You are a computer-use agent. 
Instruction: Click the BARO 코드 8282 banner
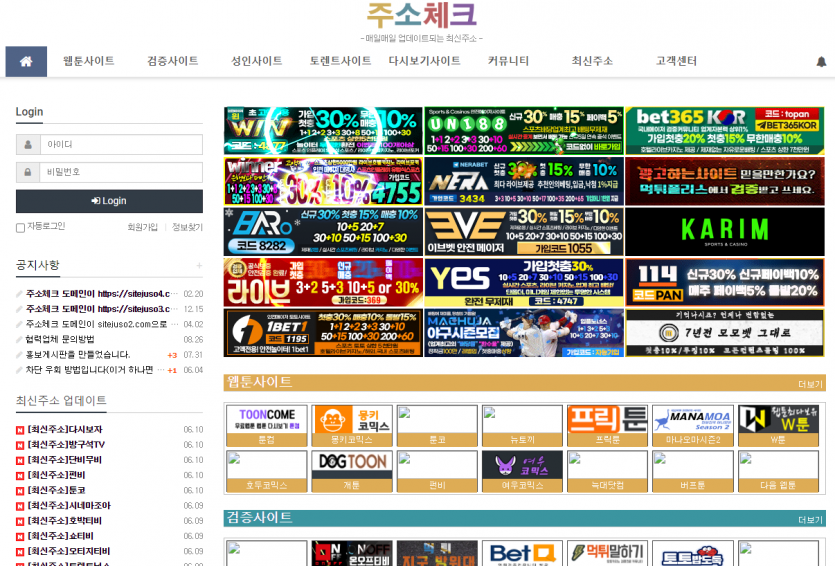click(x=323, y=232)
